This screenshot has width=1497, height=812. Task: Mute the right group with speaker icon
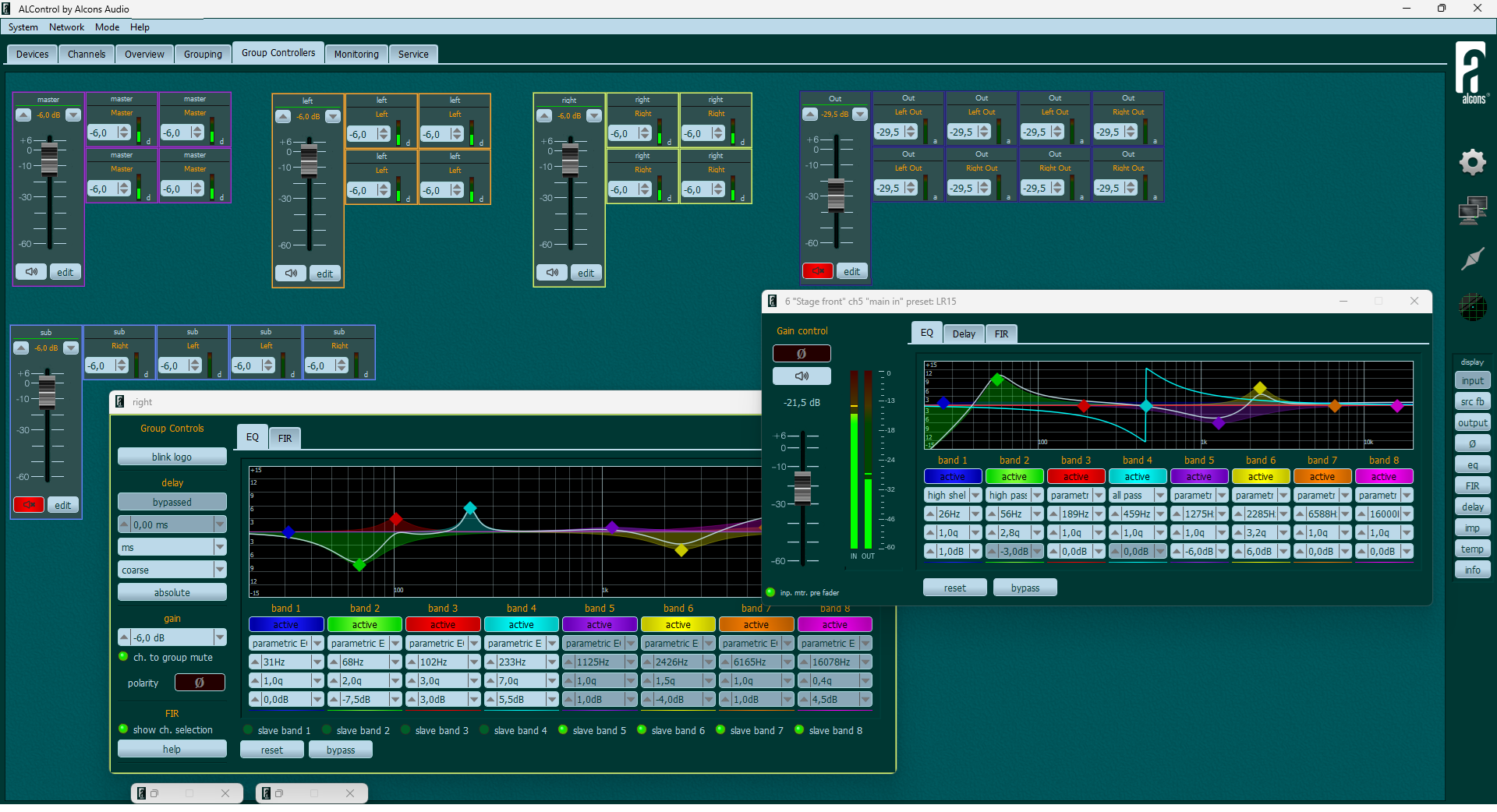click(552, 273)
